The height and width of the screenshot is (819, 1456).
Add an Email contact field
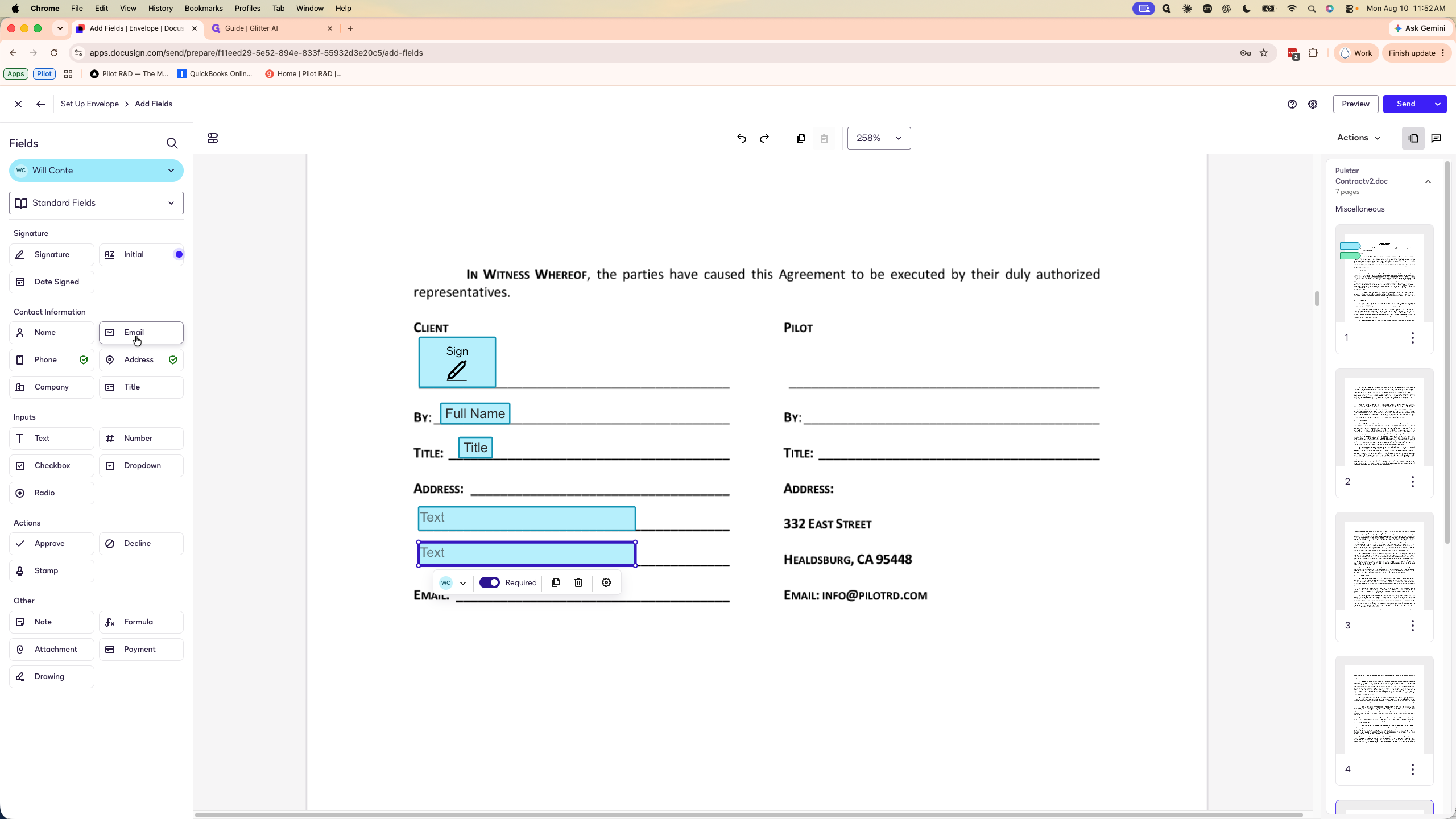click(x=142, y=333)
